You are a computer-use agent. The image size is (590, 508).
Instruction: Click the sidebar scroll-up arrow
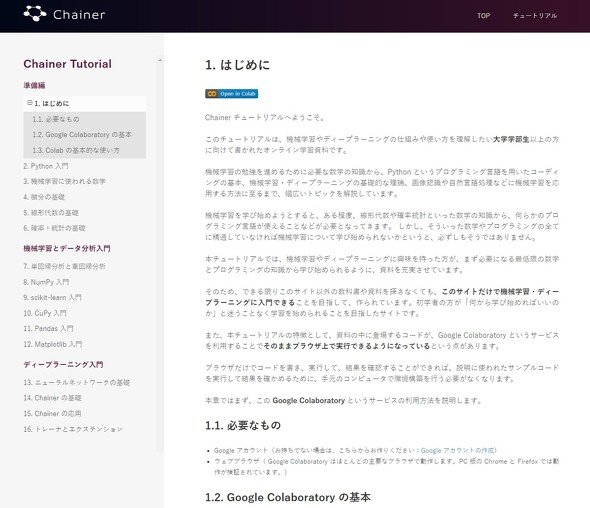coord(160,60)
